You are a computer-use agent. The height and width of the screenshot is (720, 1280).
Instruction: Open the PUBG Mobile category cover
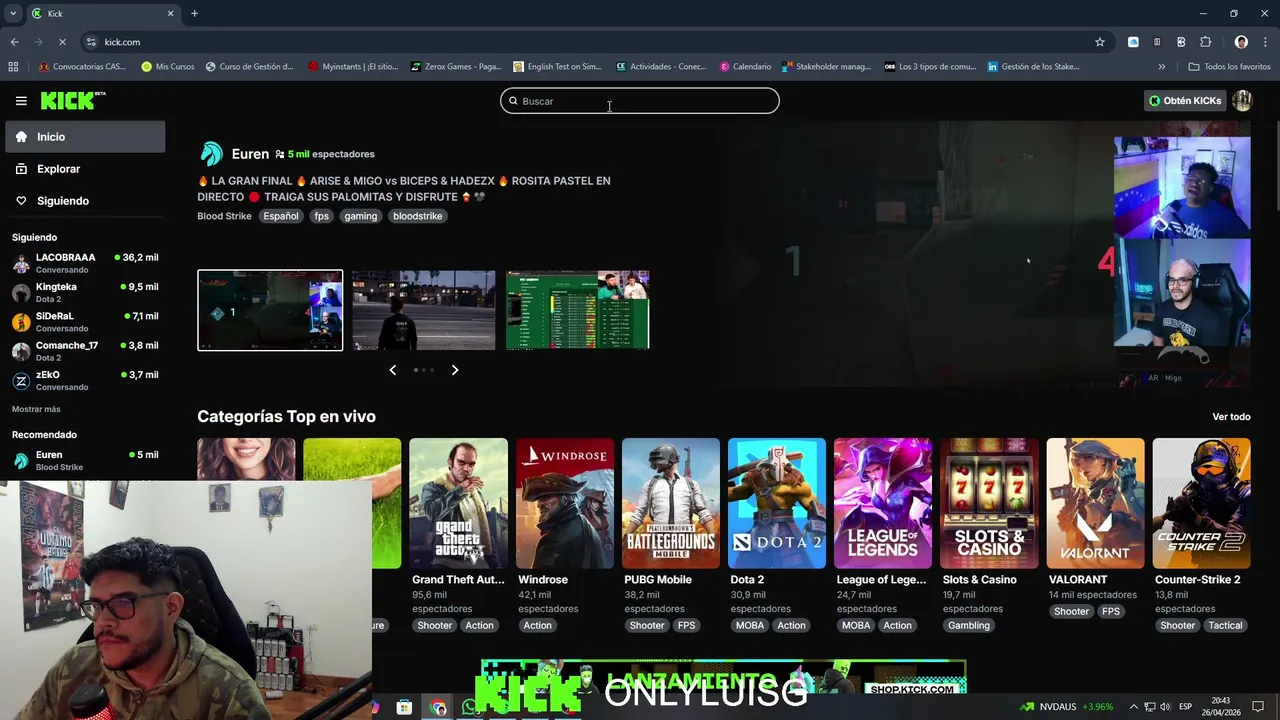click(x=671, y=503)
